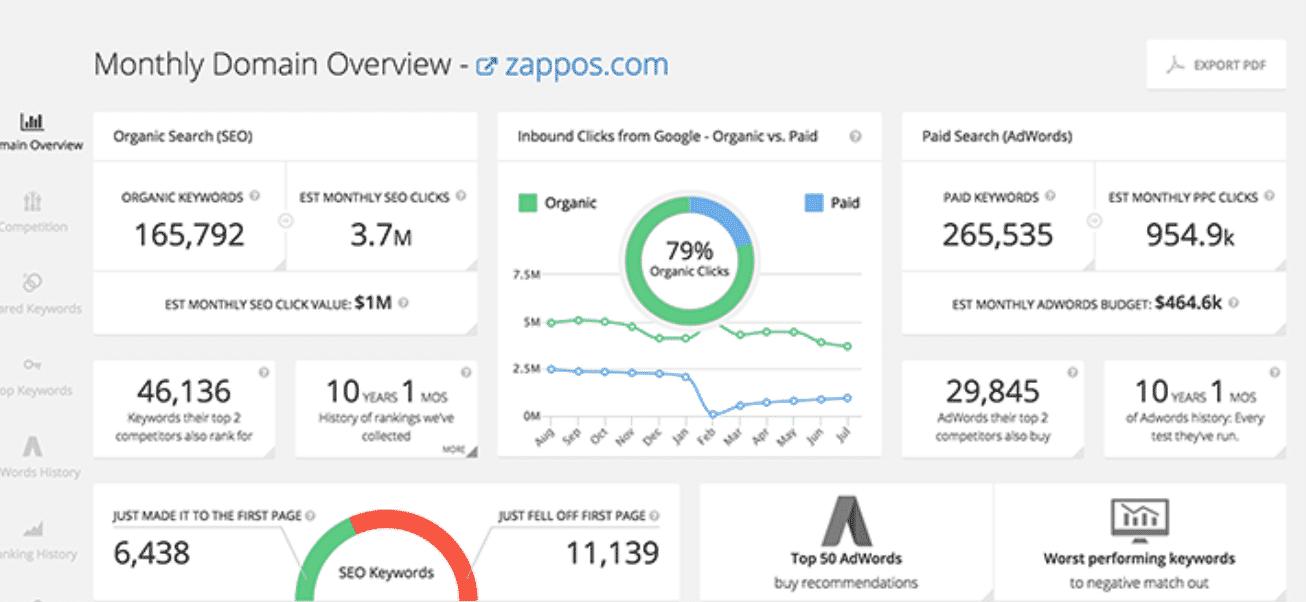Viewport: 1306px width, 602px height.
Task: Open Top 50 AdWords buy recommendations
Action: (x=846, y=541)
